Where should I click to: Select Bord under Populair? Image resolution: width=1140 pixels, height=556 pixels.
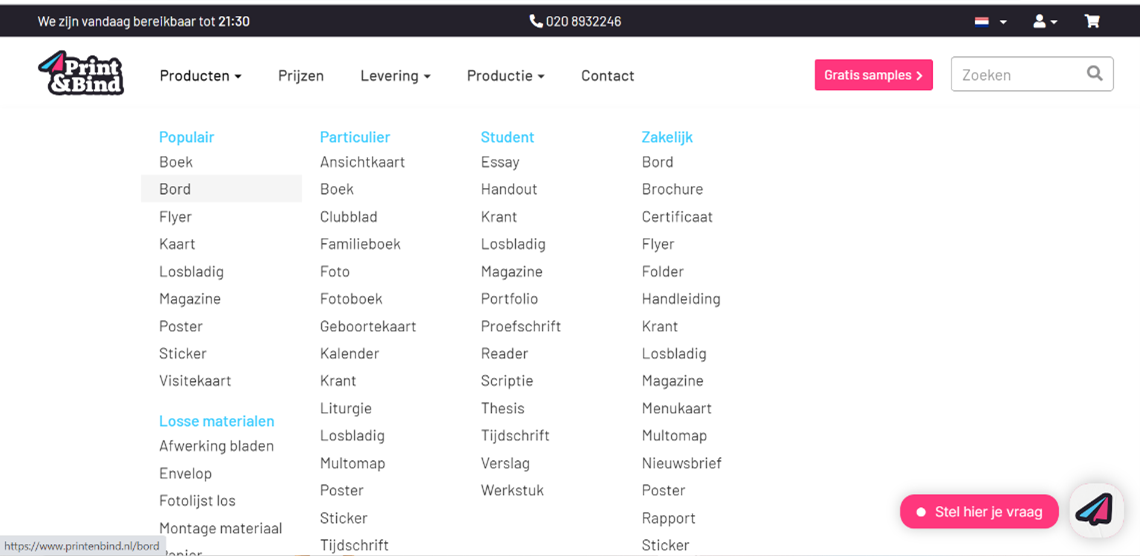pos(175,189)
